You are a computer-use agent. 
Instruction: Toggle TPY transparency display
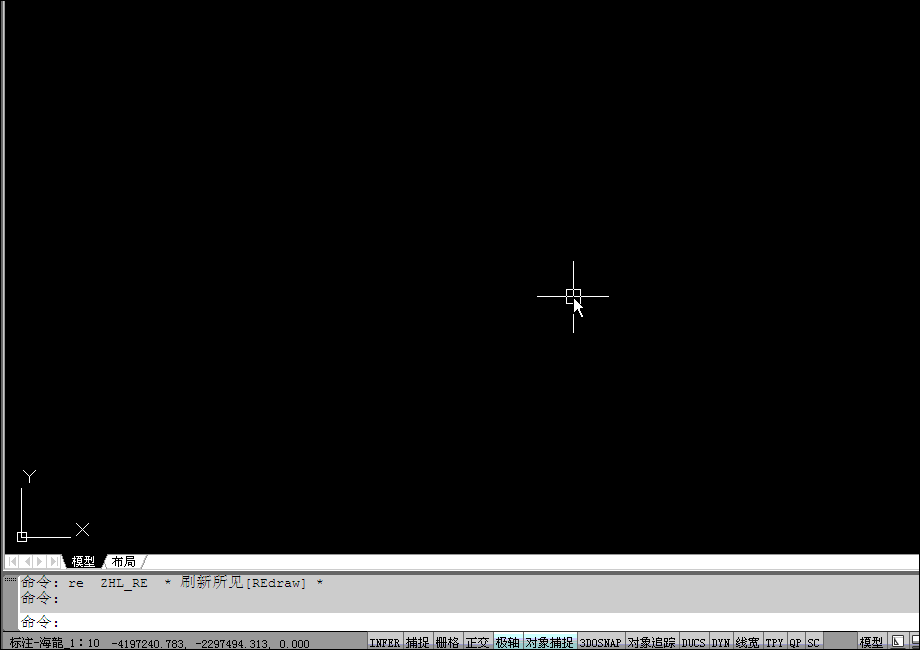pyautogui.click(x=774, y=642)
